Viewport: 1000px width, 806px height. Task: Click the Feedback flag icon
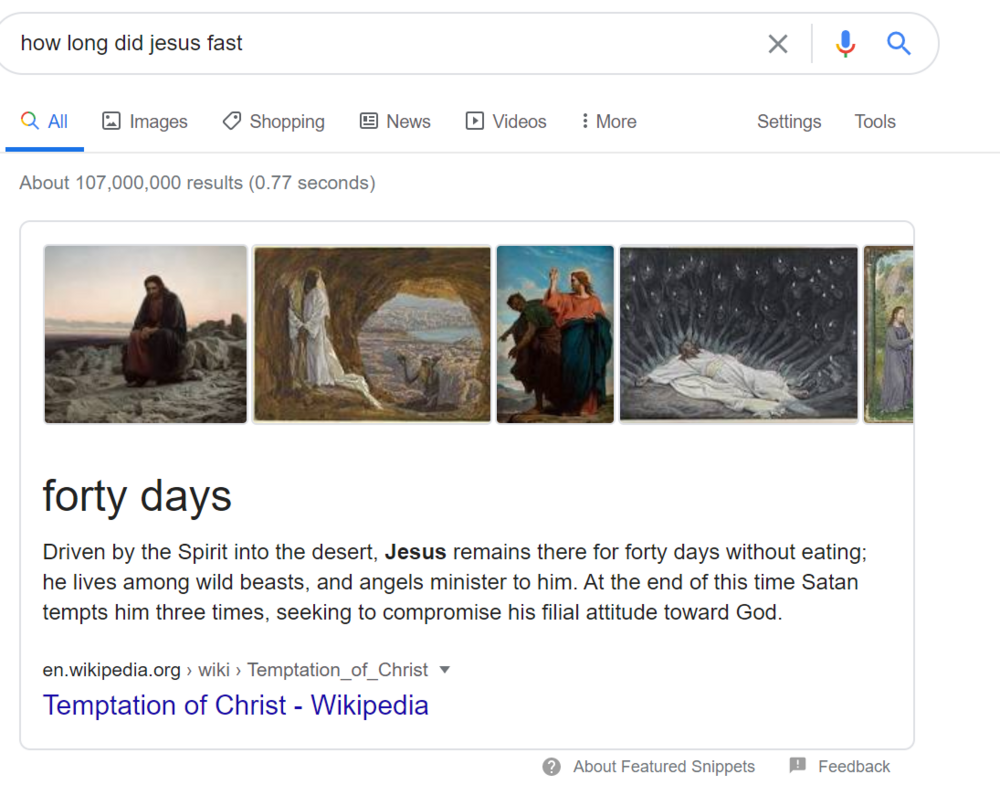point(797,765)
